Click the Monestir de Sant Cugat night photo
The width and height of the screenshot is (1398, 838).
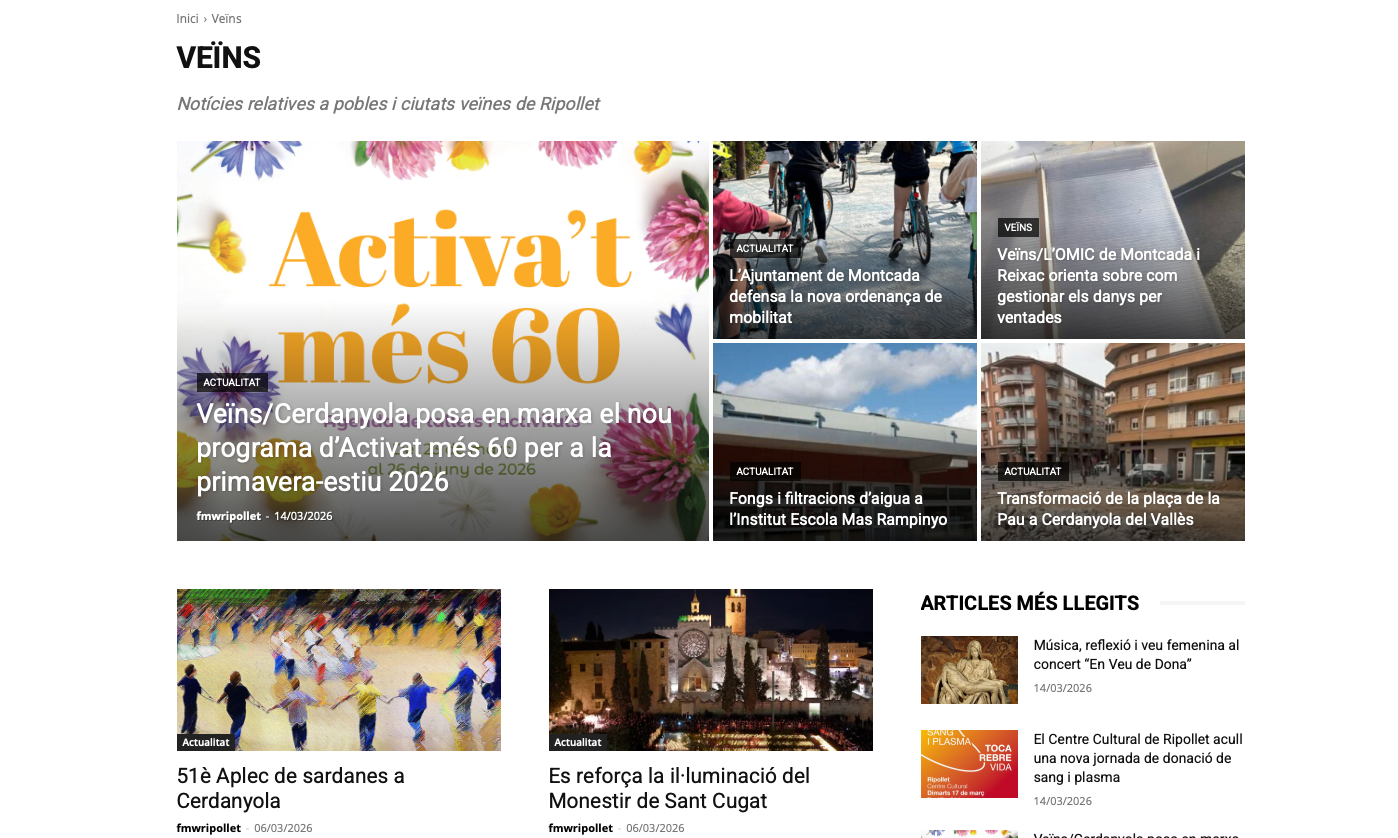[710, 660]
